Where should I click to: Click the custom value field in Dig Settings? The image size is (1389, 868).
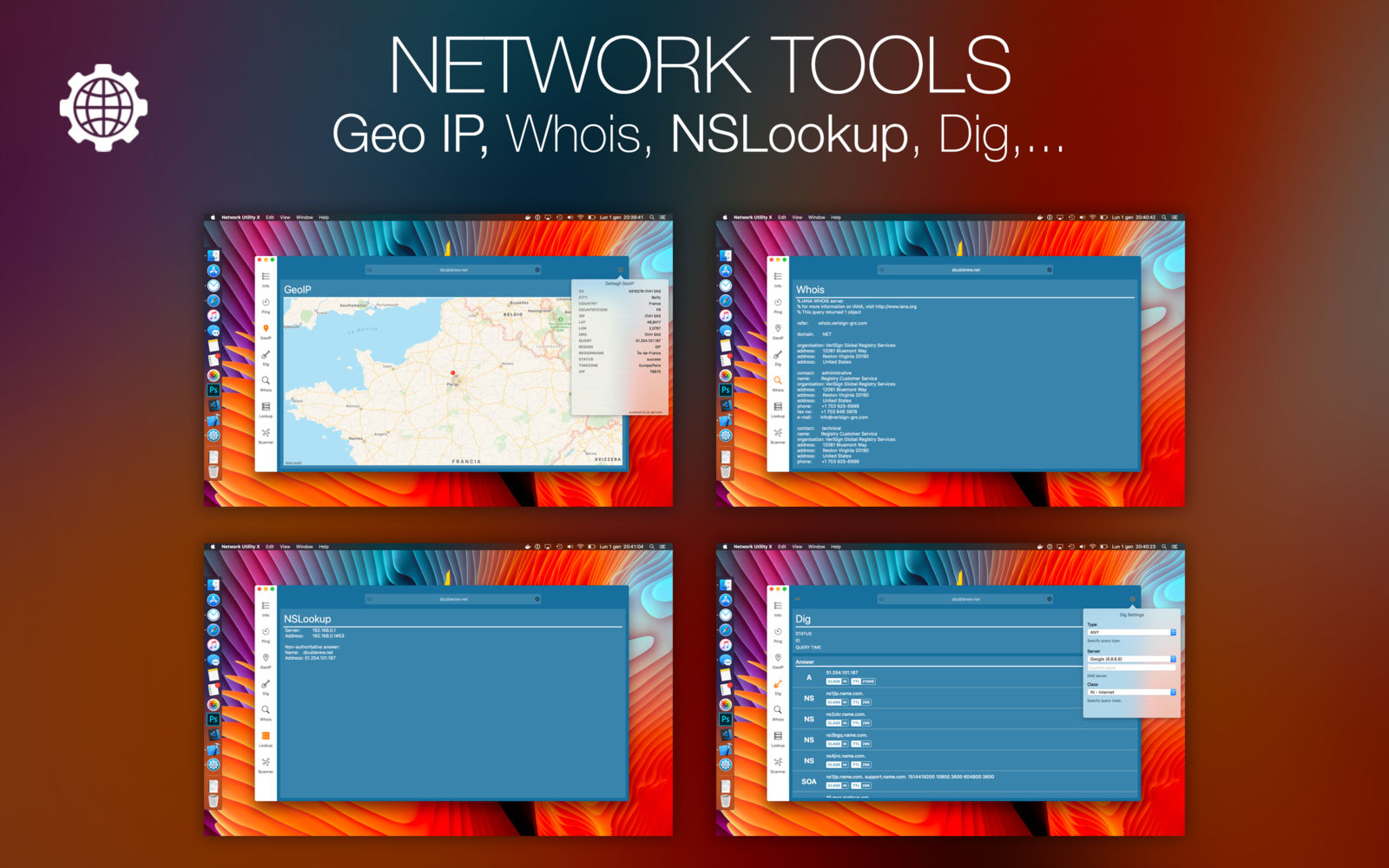(x=1132, y=667)
